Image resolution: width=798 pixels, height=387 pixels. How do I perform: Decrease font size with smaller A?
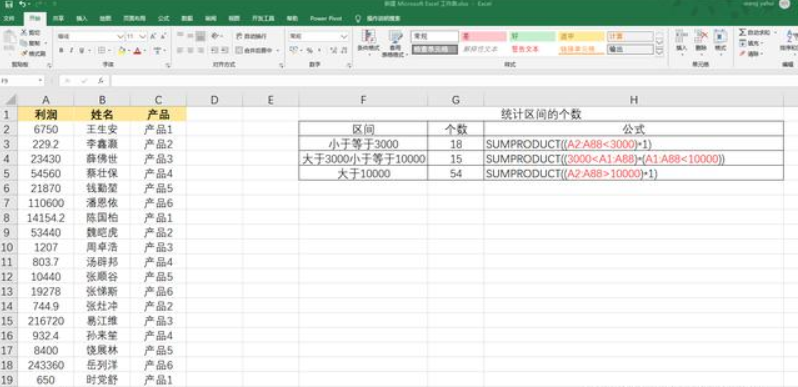tap(163, 37)
